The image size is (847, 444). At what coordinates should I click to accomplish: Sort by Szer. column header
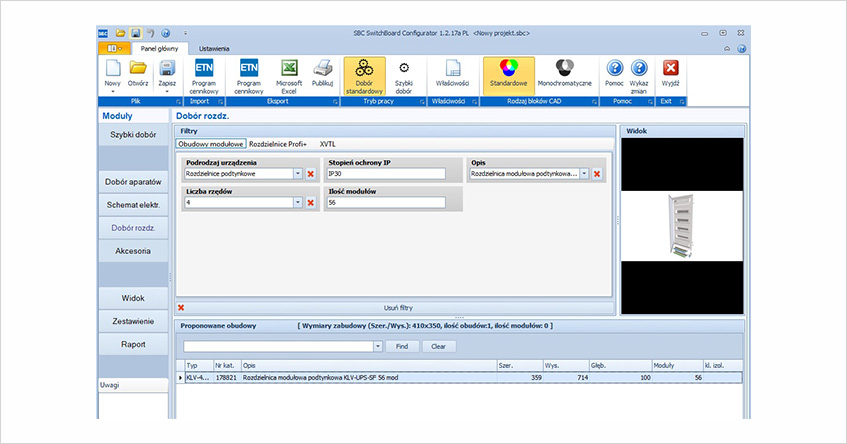520,366
